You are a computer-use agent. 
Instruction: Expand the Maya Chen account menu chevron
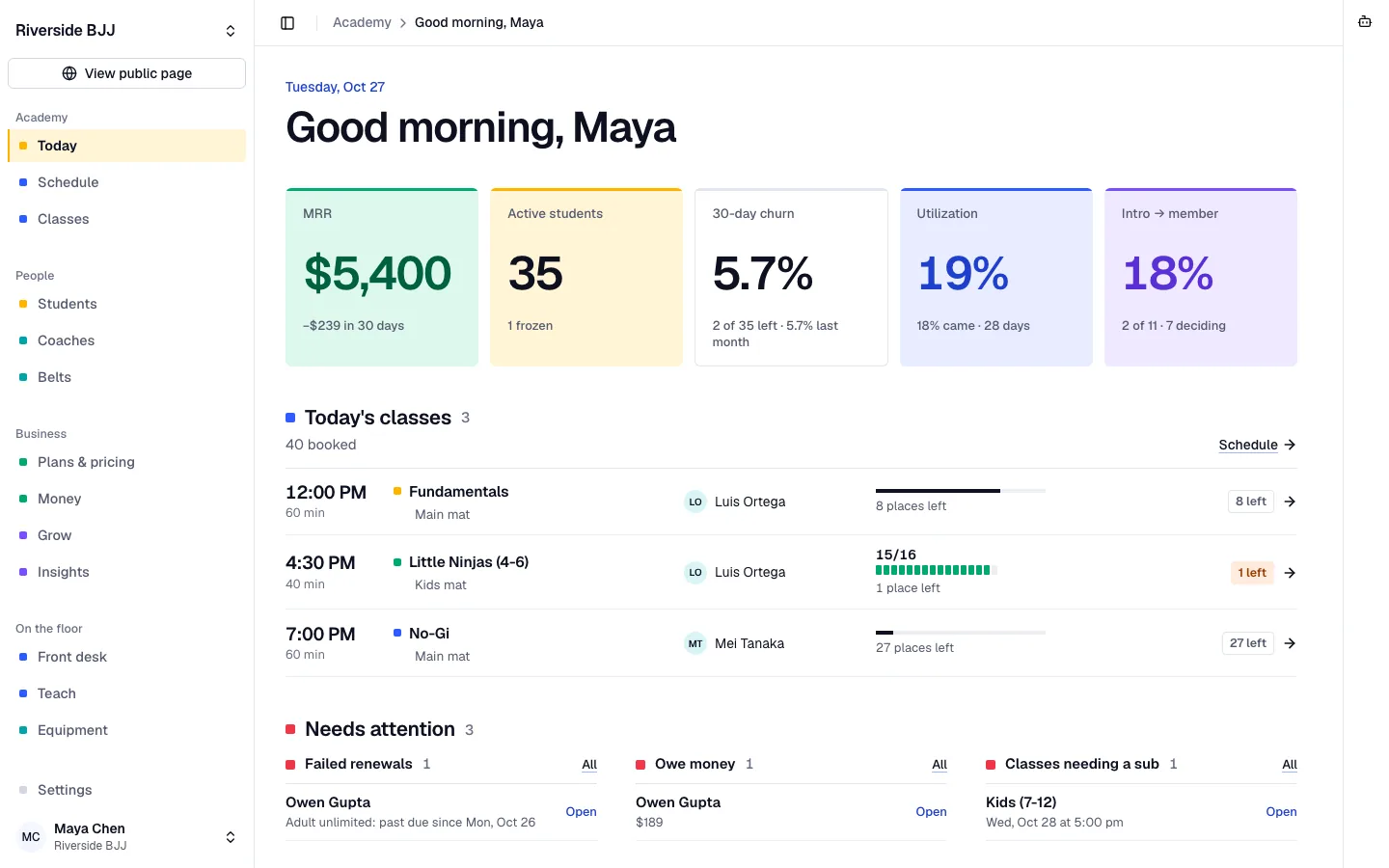[x=231, y=837]
